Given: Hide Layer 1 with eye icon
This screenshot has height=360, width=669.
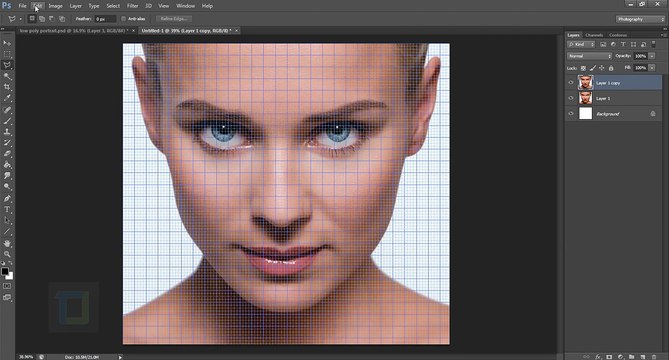Looking at the screenshot, I should coord(571,98).
